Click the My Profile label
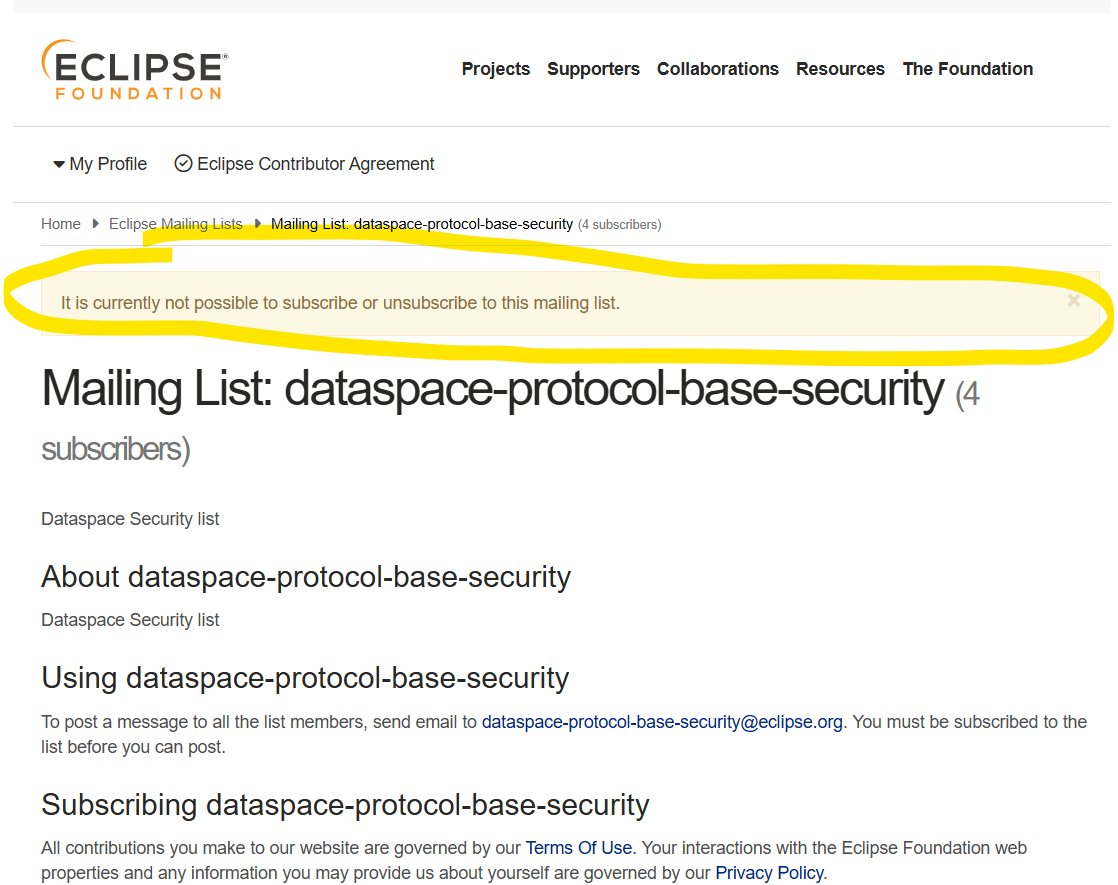 [108, 164]
